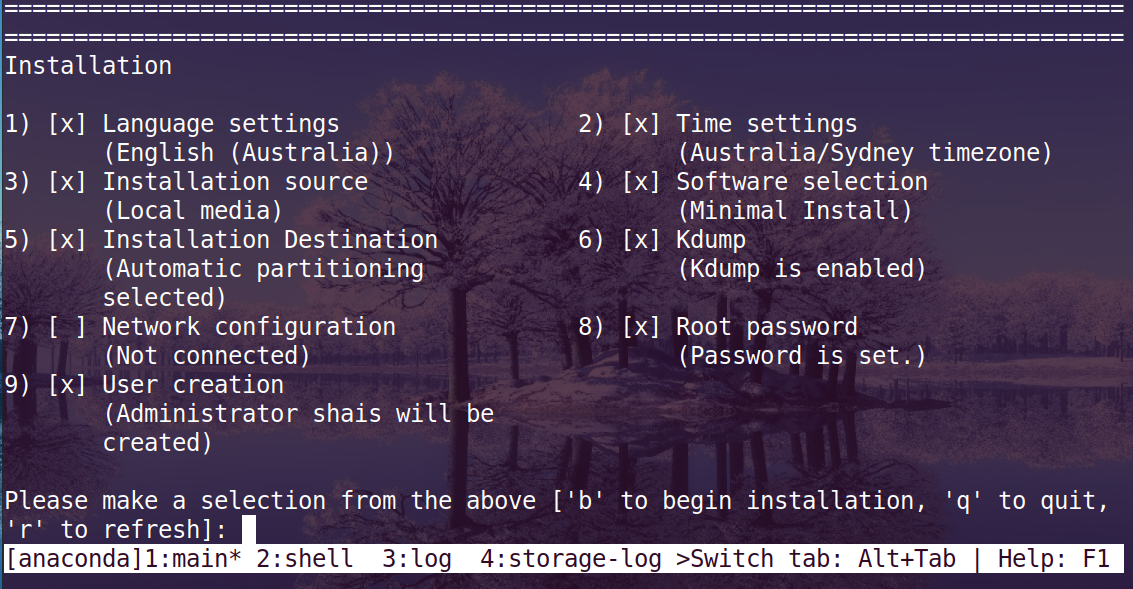Select the Language settings option

coord(220,124)
